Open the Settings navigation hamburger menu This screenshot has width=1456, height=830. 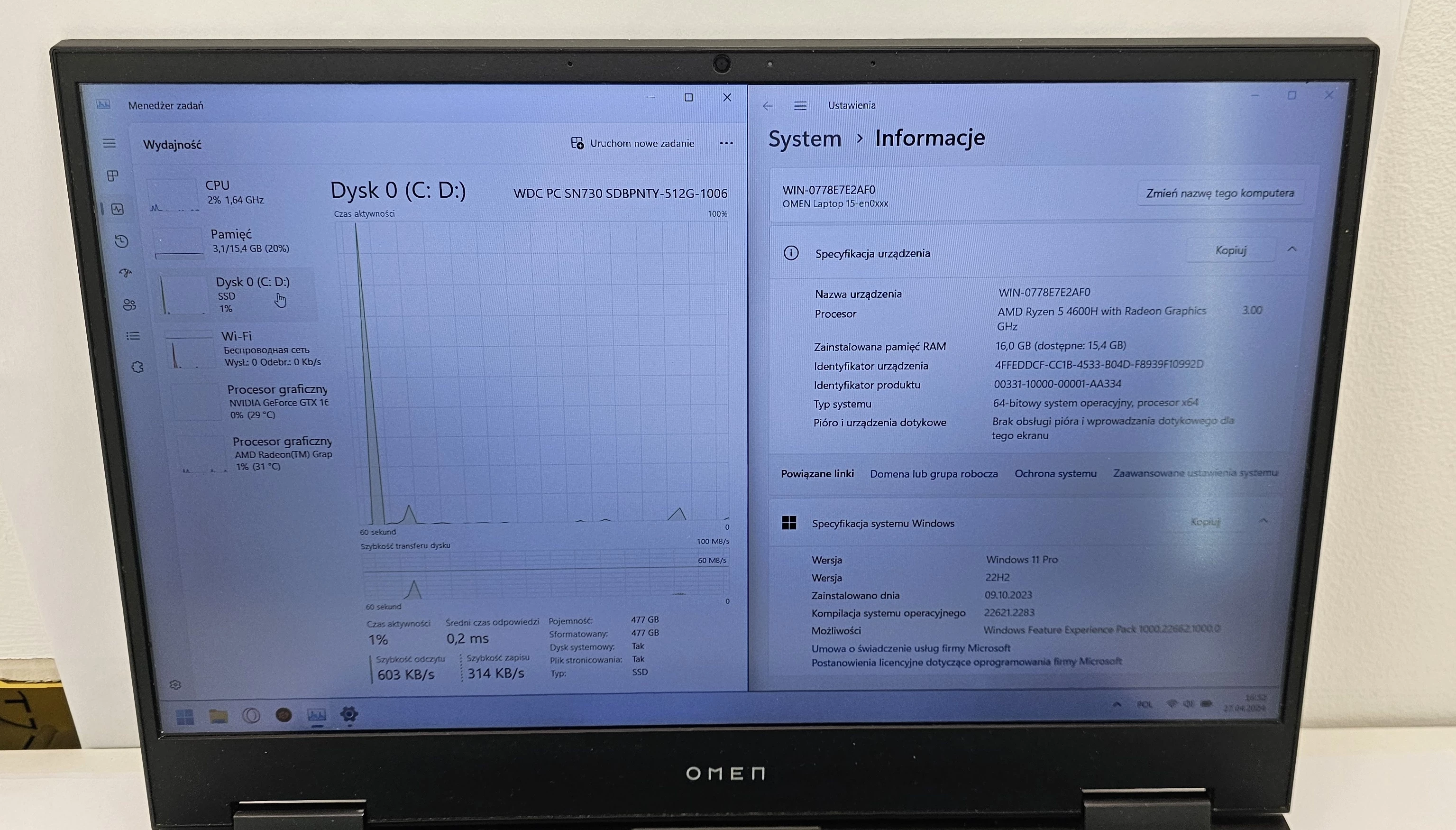tap(800, 106)
